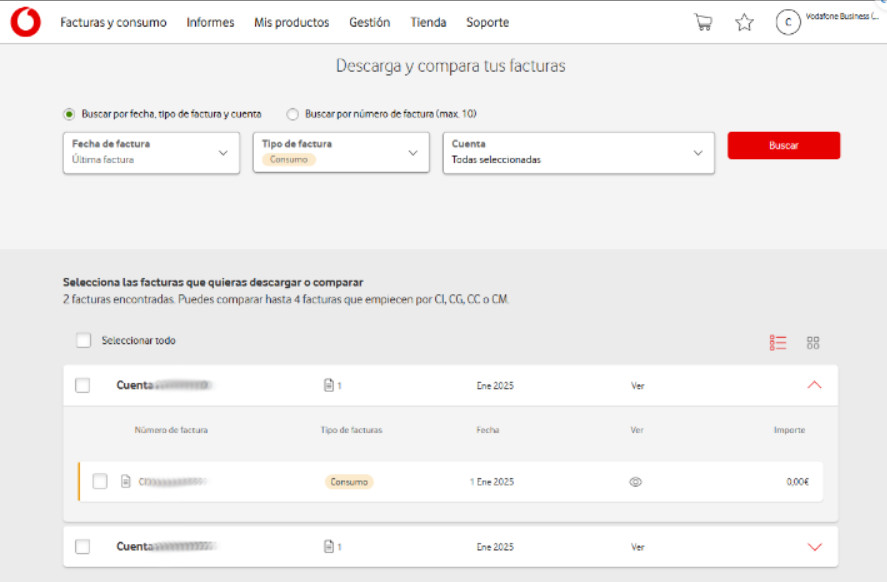887x582 pixels.
Task: Open the Mis productos menu
Action: [x=291, y=22]
